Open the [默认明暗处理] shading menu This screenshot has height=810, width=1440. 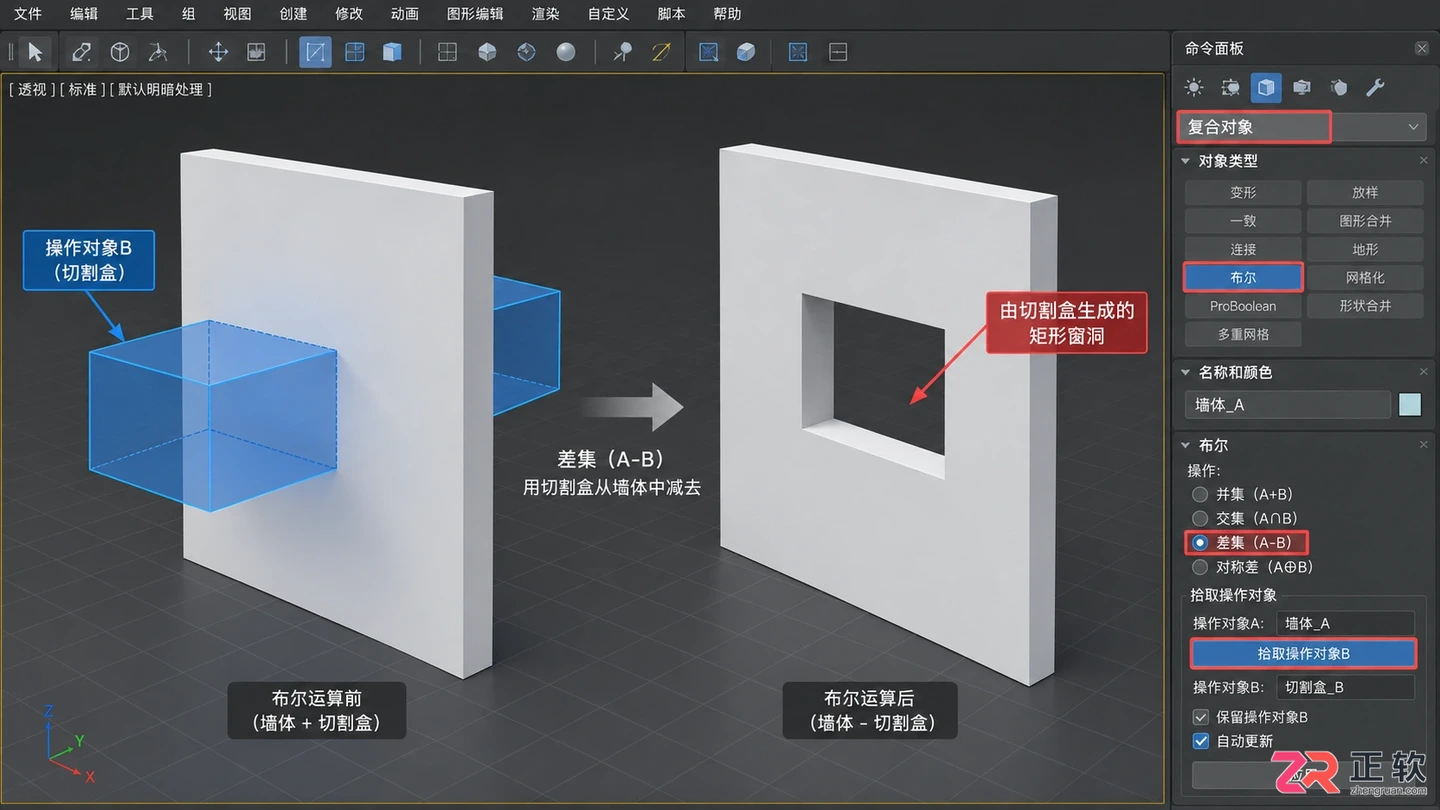(161, 89)
